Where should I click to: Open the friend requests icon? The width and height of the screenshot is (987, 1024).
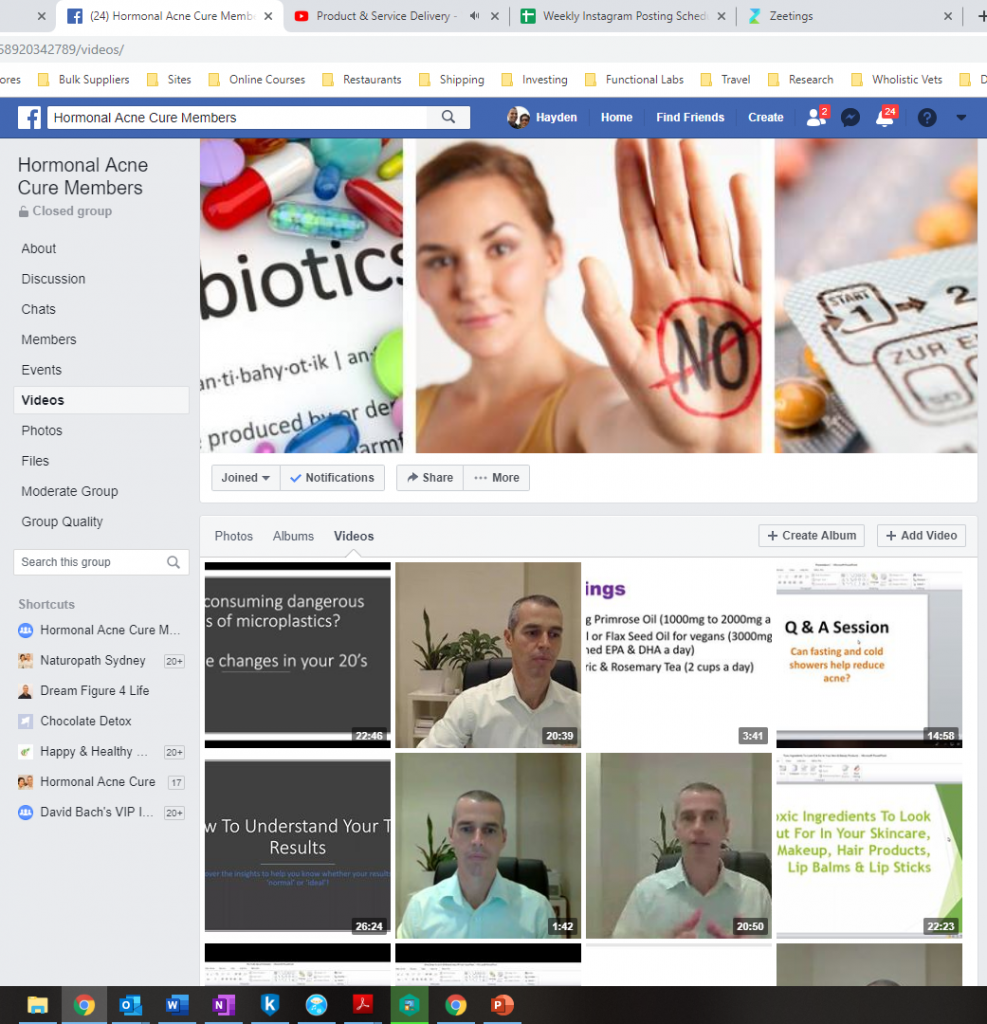tap(816, 117)
